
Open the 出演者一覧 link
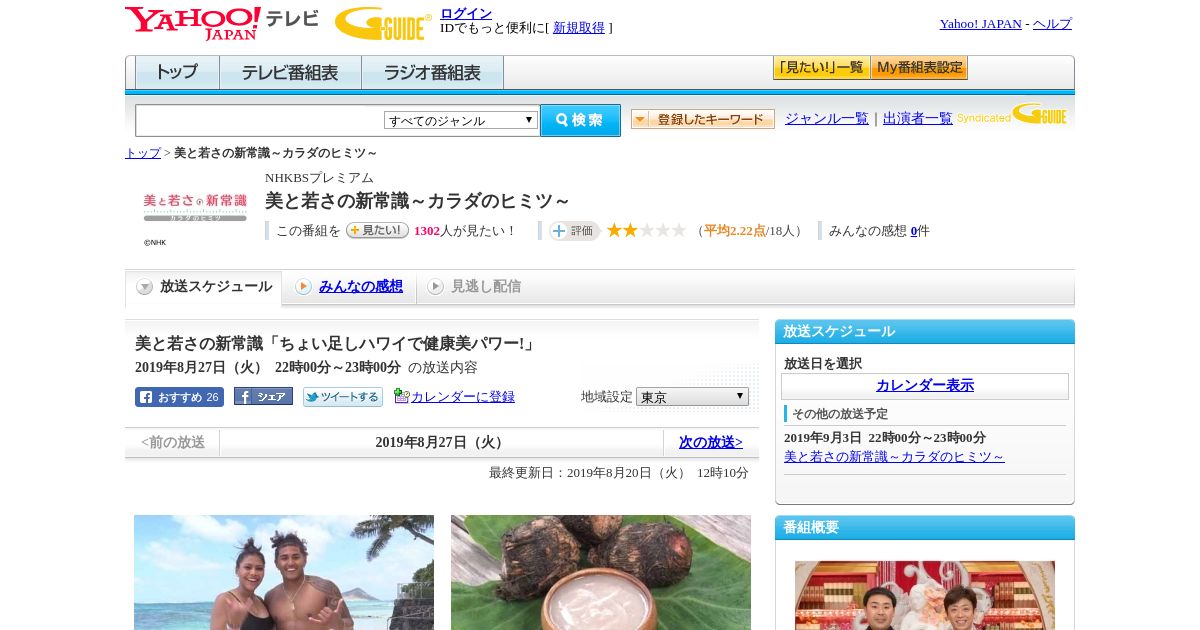[x=918, y=119]
